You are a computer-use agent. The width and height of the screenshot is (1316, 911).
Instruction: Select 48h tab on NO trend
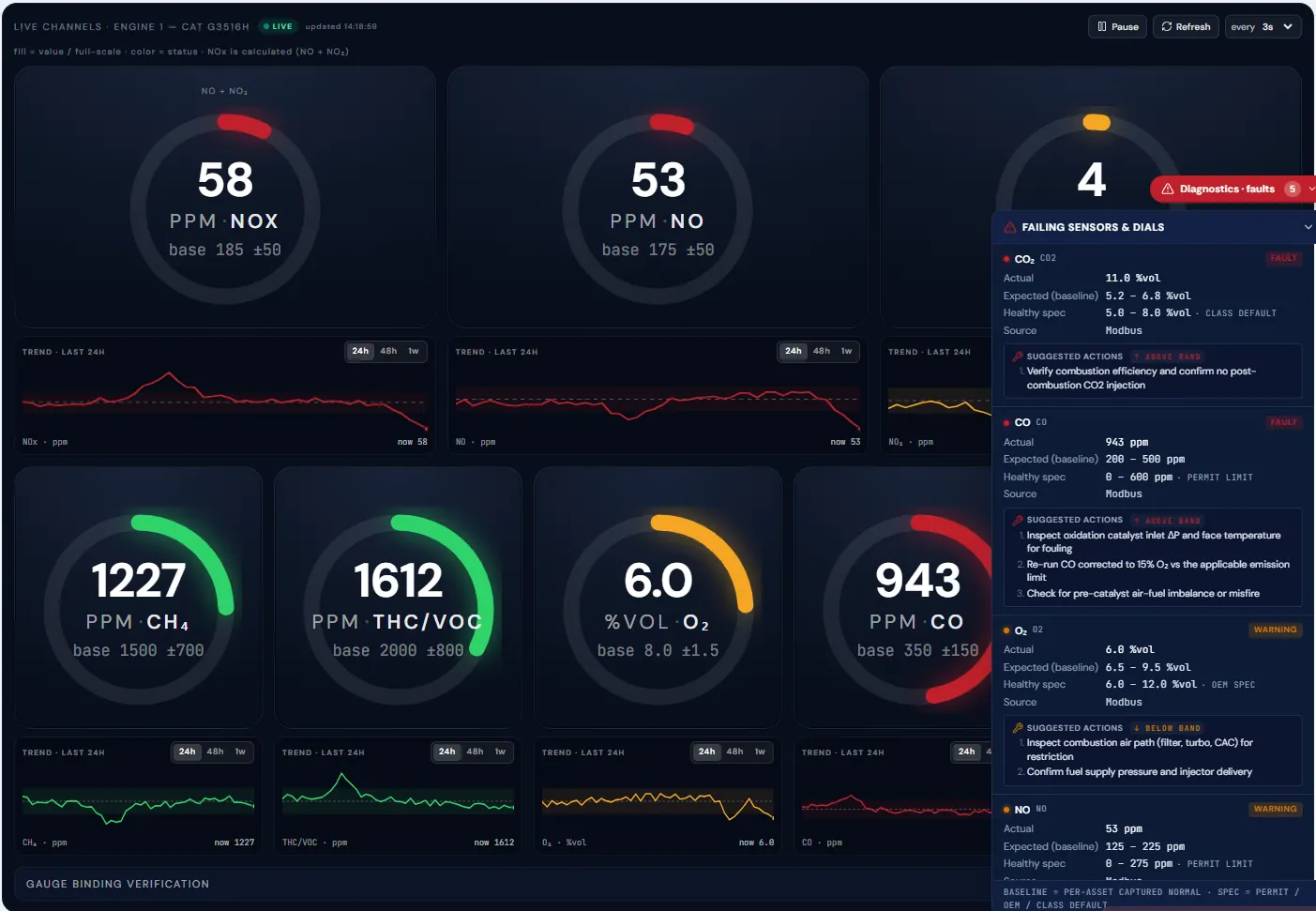point(822,351)
